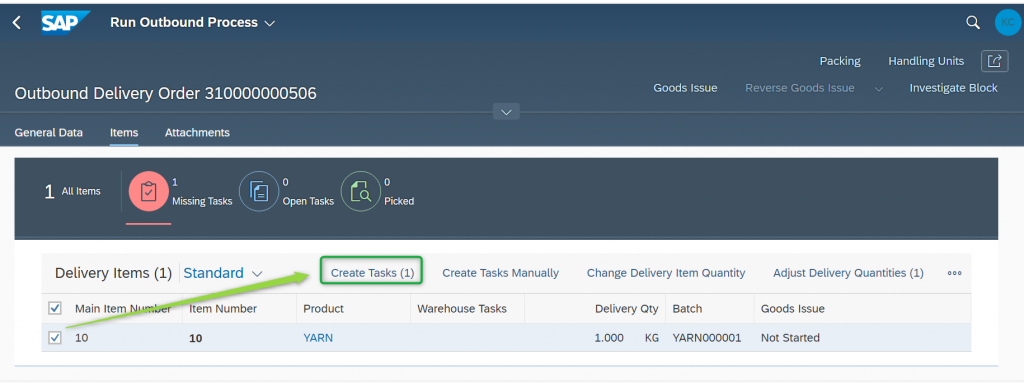Toggle the select-all items checkbox
Screen dimensions: 1024x383
[56, 308]
